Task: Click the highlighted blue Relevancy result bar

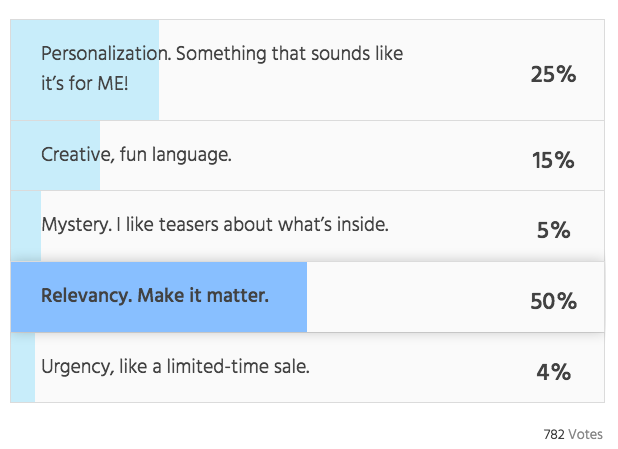Action: coord(159,297)
